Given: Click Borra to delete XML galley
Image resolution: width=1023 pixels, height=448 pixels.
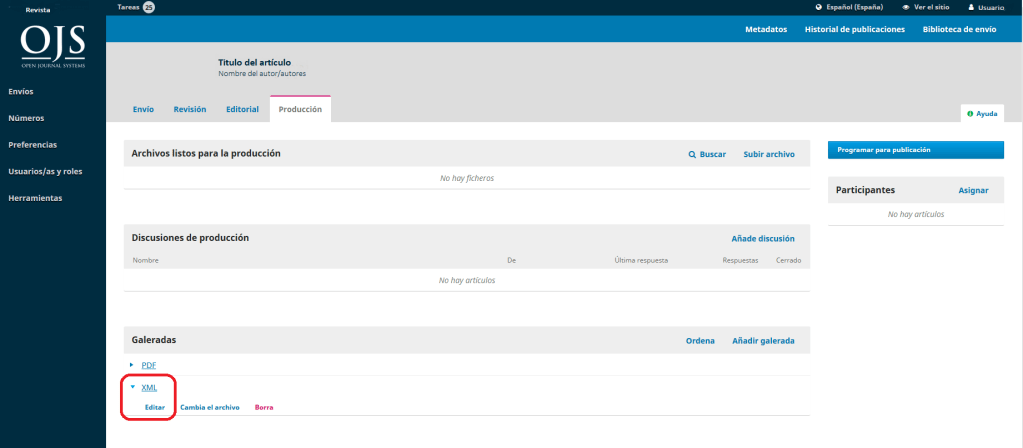Looking at the screenshot, I should [x=264, y=408].
